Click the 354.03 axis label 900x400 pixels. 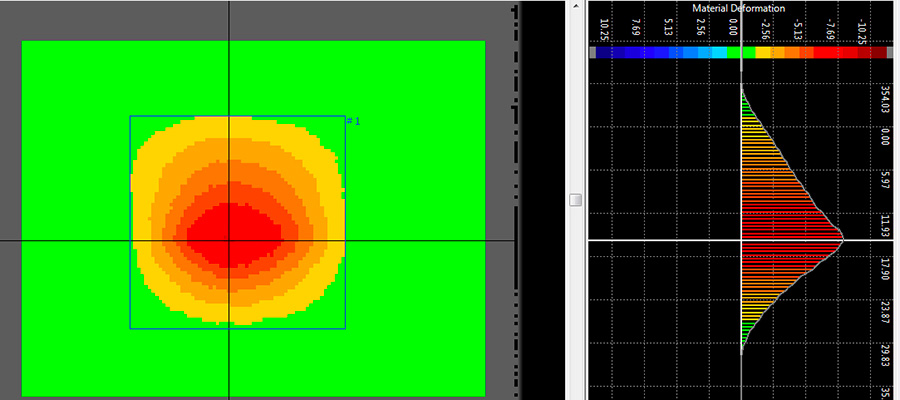(x=885, y=102)
